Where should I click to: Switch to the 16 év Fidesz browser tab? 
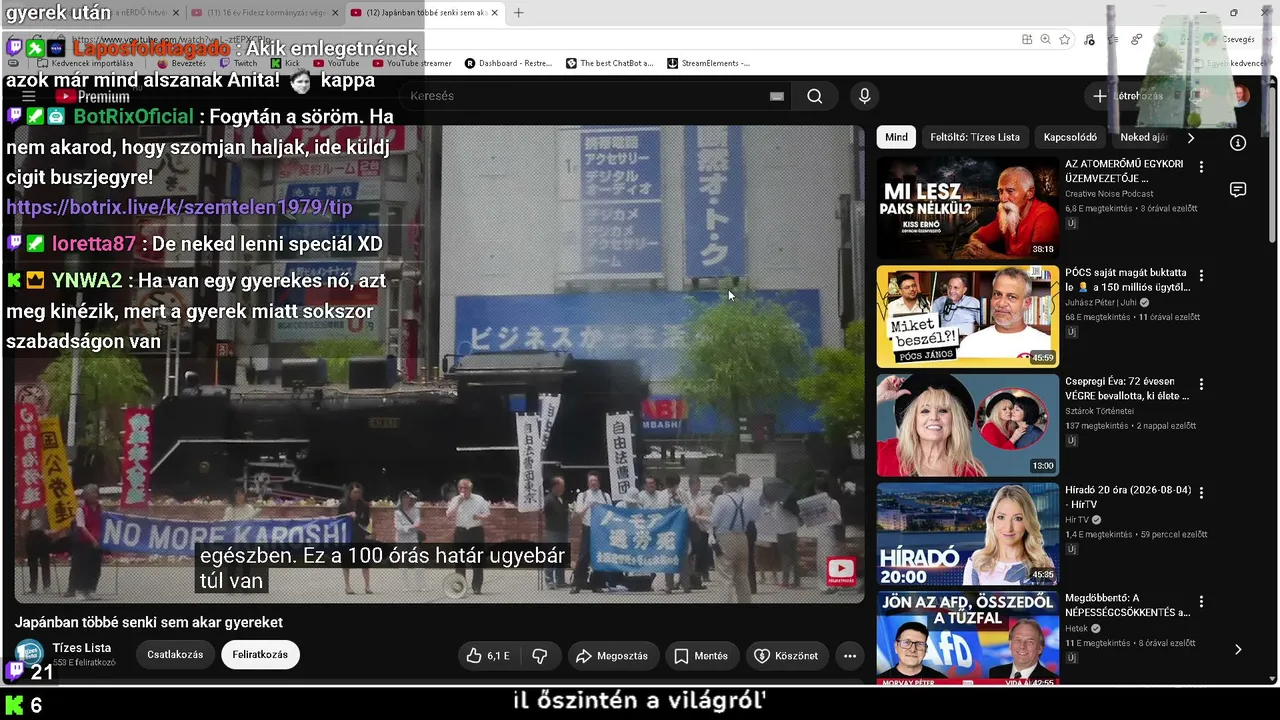265,13
